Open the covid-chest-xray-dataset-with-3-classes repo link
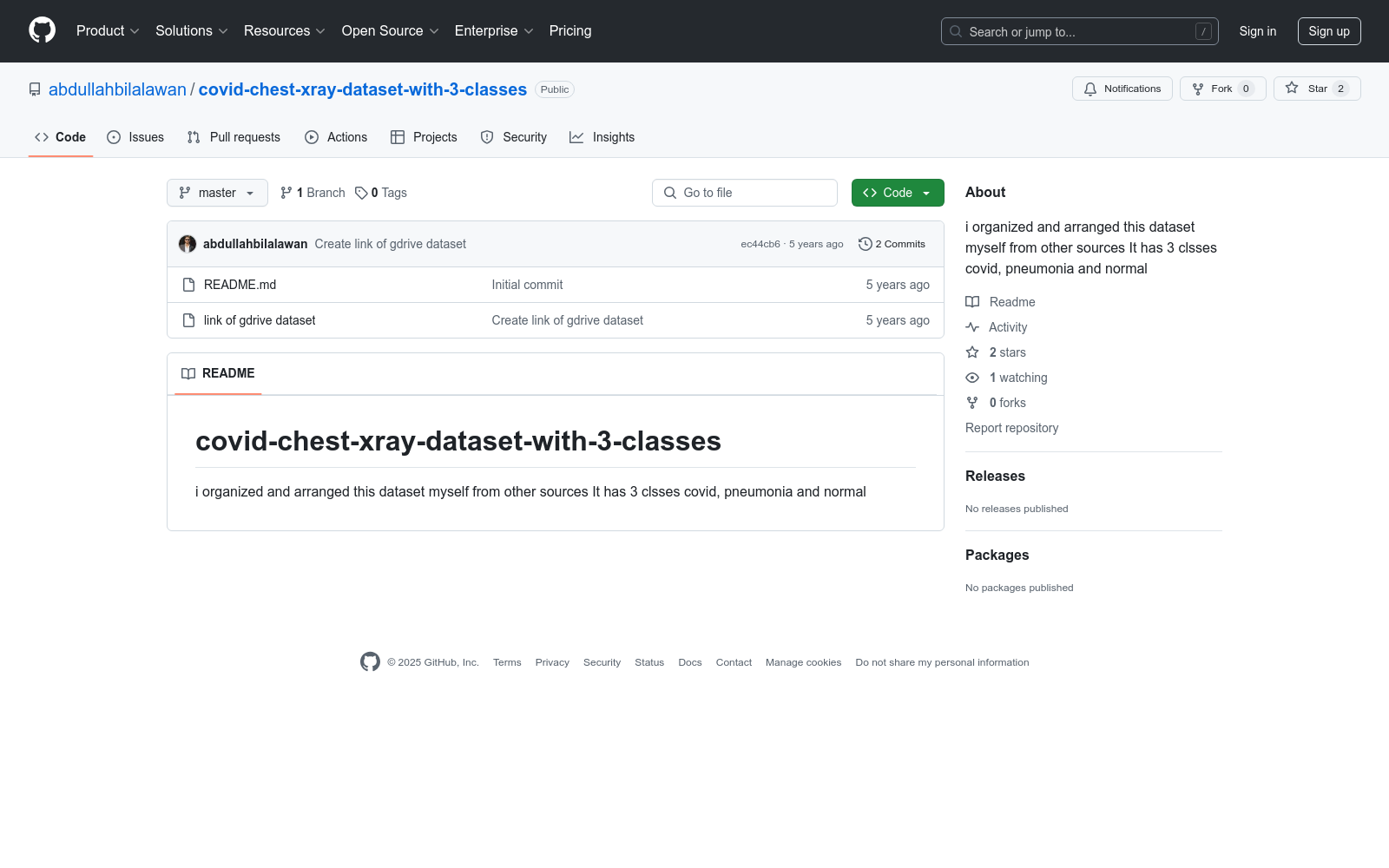This screenshot has height=868, width=1389. coord(363,89)
